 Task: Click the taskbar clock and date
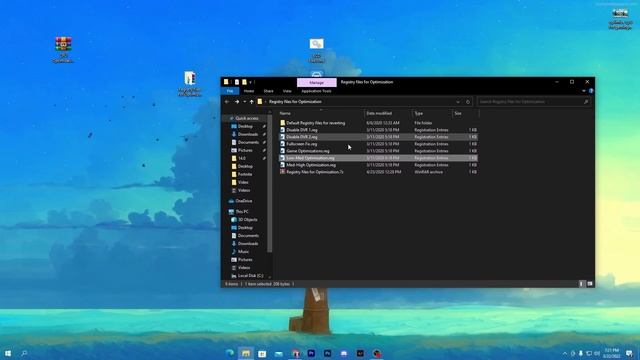[612, 353]
